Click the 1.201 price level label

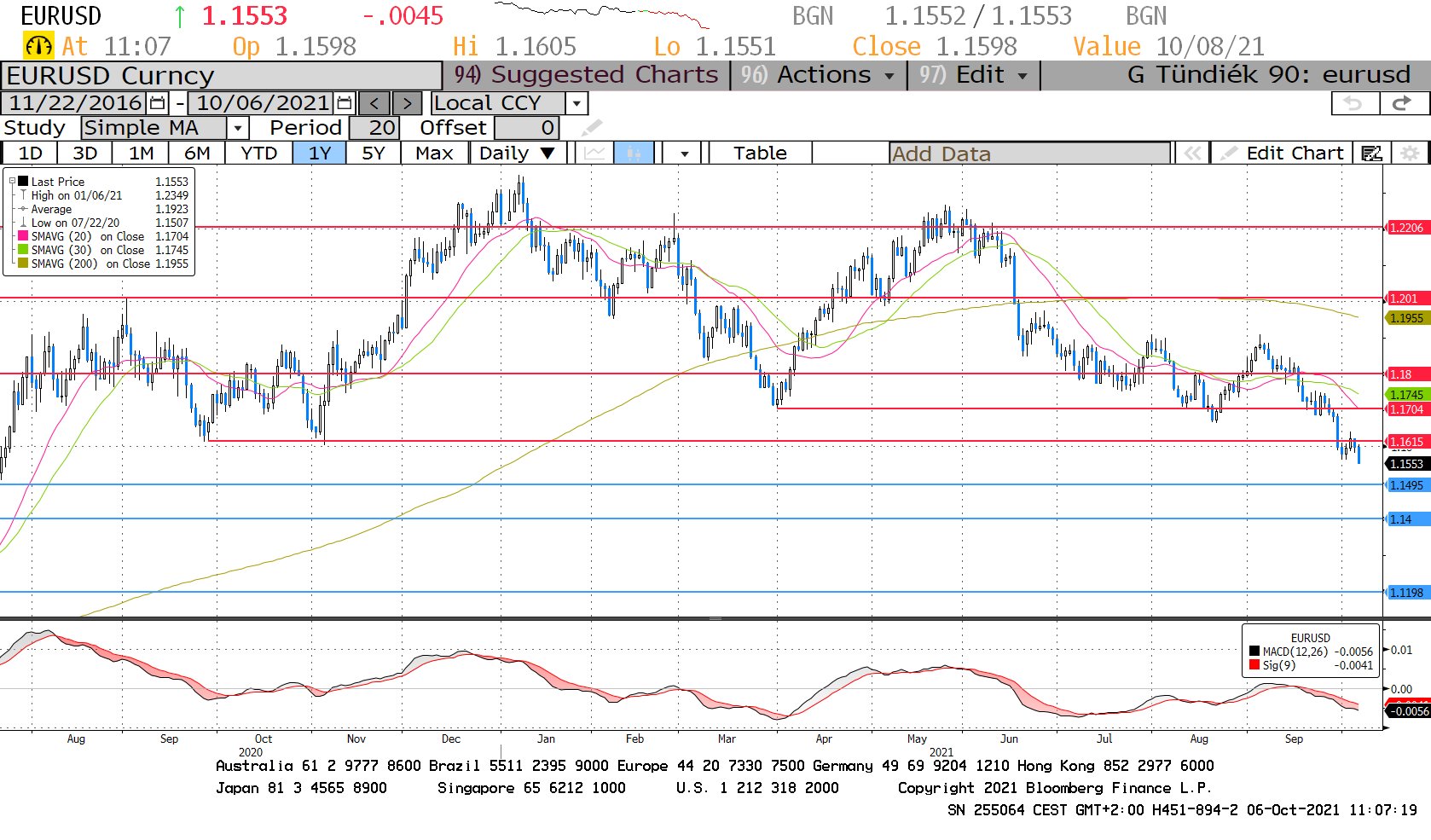[x=1406, y=298]
